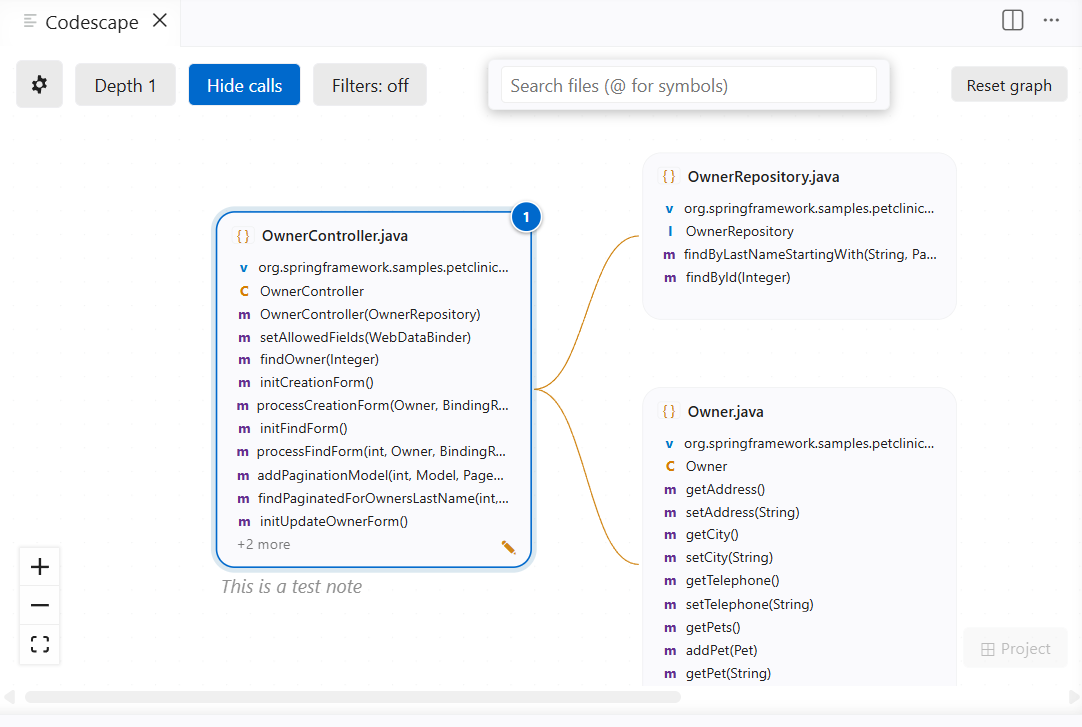The width and height of the screenshot is (1082, 727).
Task: Open the settings gear in the toolbar
Action: click(39, 84)
